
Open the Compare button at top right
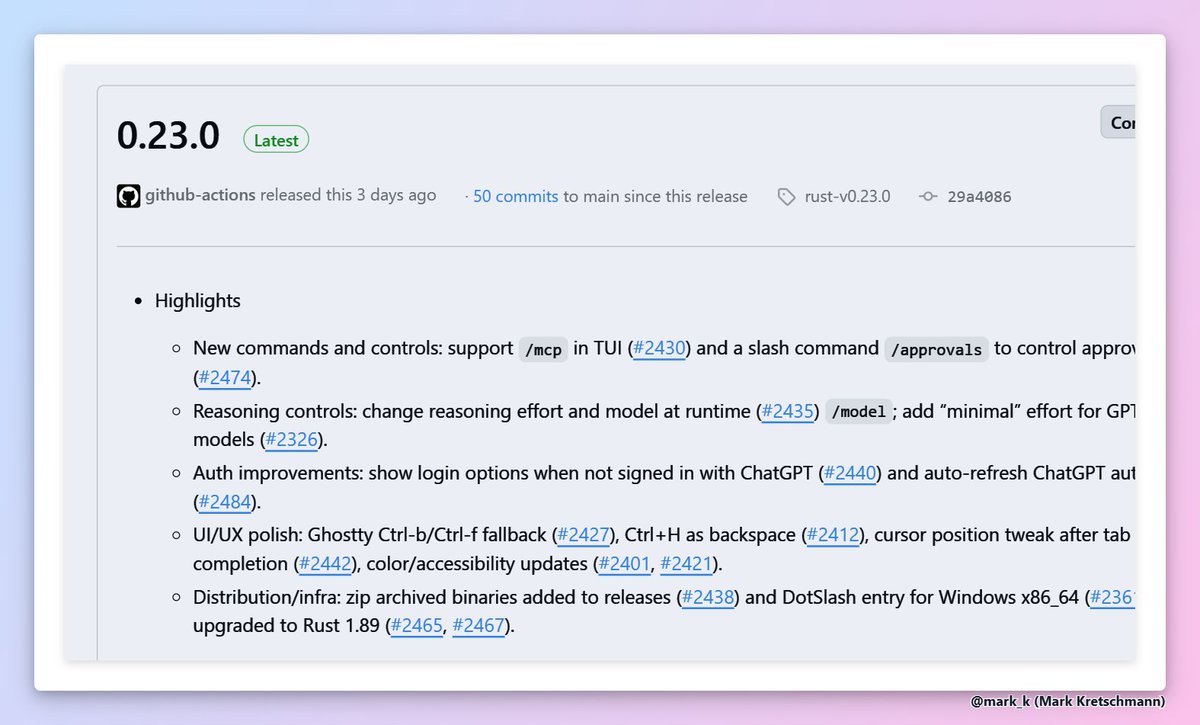click(1125, 122)
